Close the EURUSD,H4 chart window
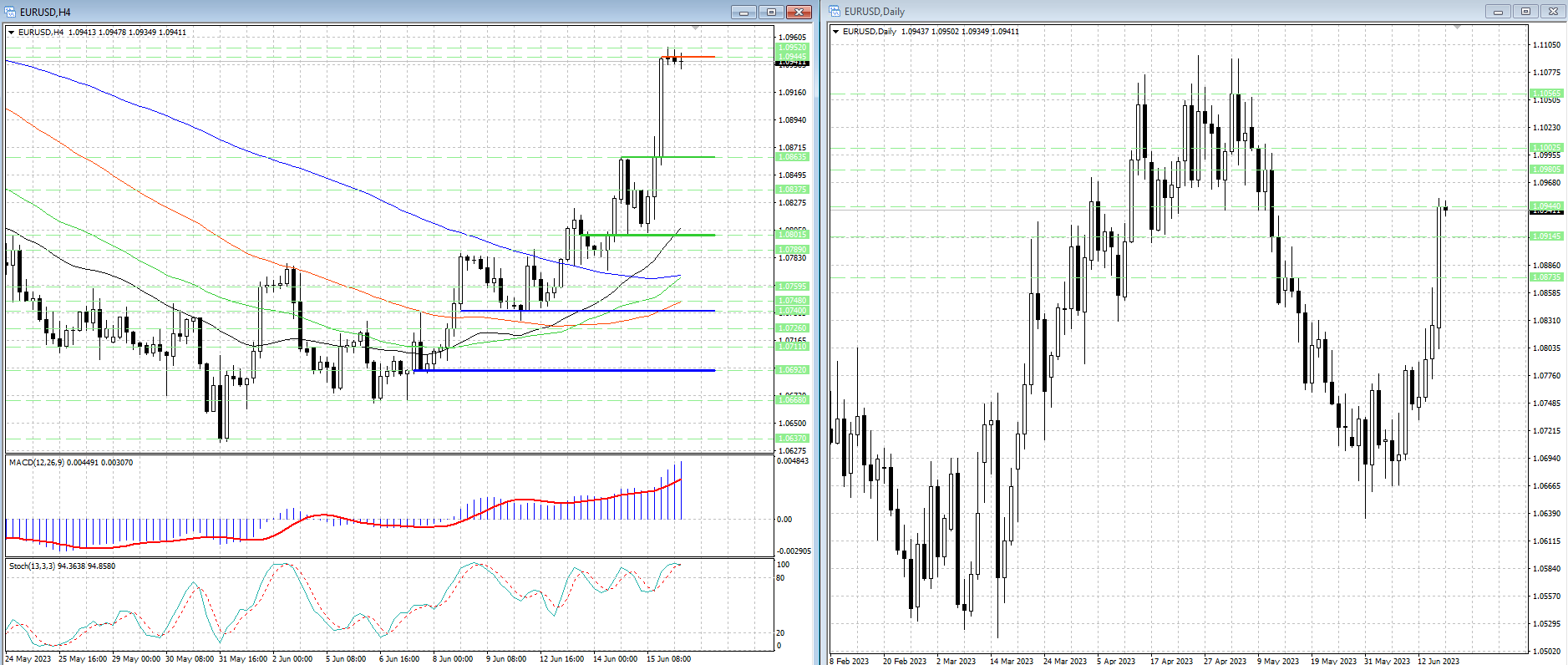Viewport: 1568px width, 665px height. point(799,12)
